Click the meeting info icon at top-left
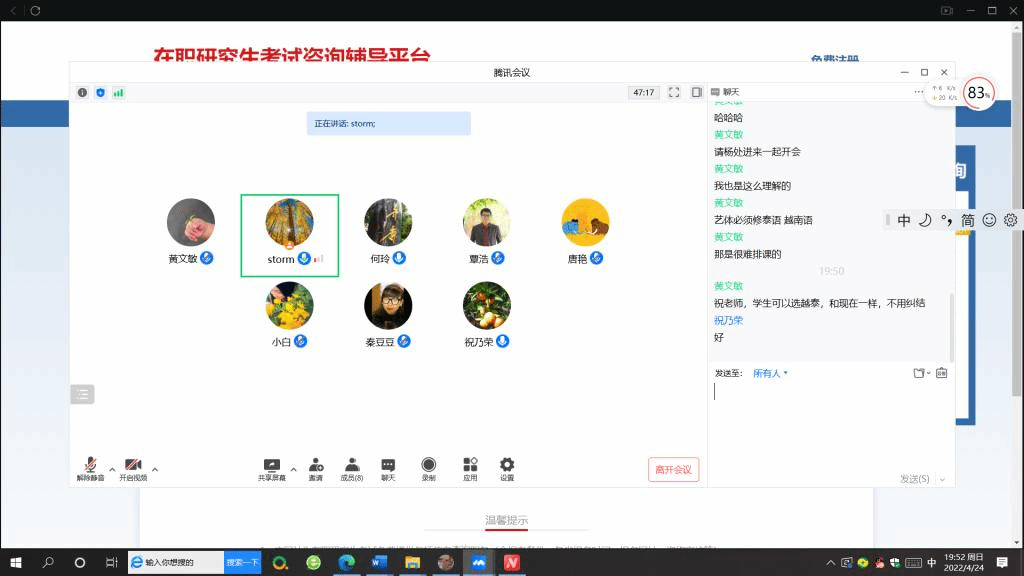The height and width of the screenshot is (576, 1024). pyautogui.click(x=83, y=92)
